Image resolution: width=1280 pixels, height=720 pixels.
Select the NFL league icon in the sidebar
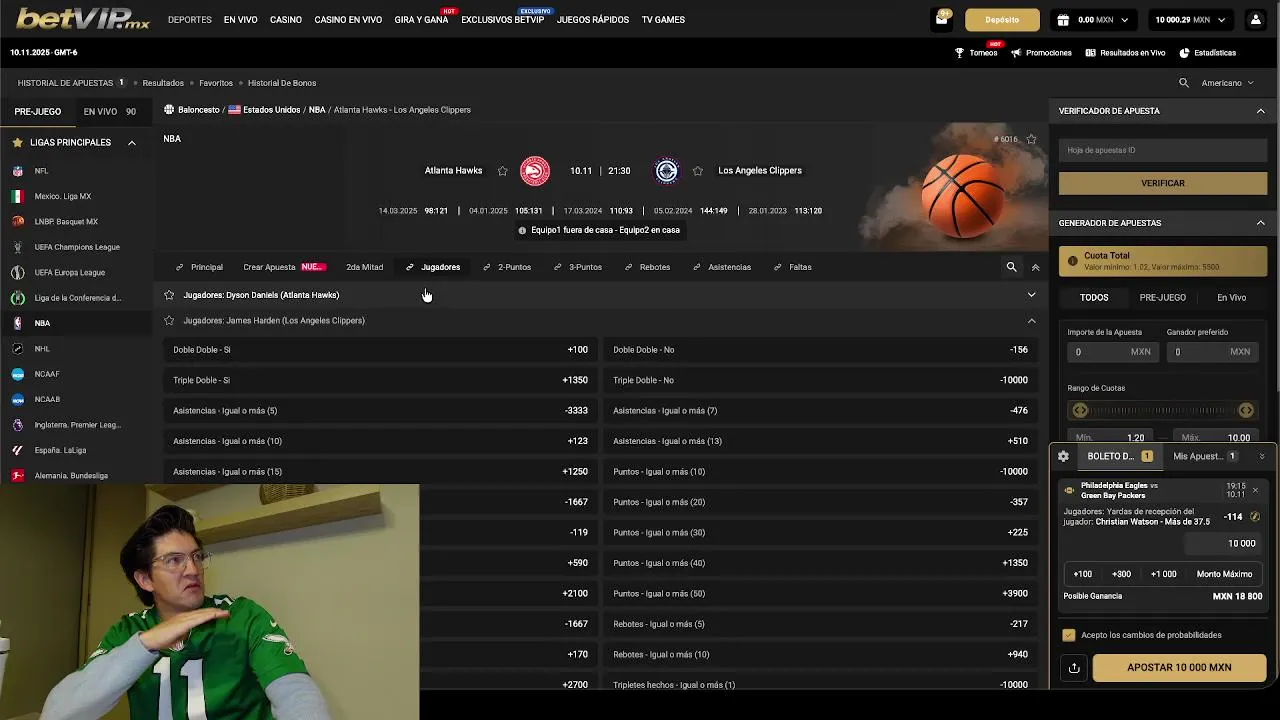17,171
